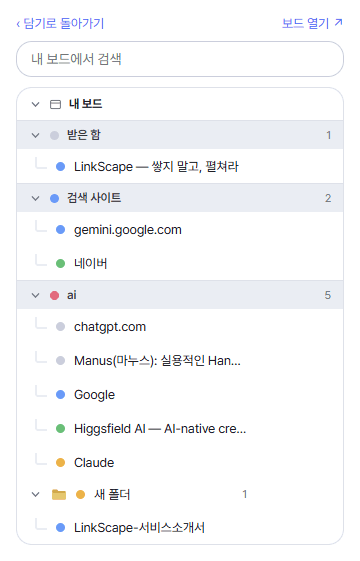The image size is (360, 561).
Task: Collapse the 검색 사이트 group chevron
Action: click(x=35, y=199)
